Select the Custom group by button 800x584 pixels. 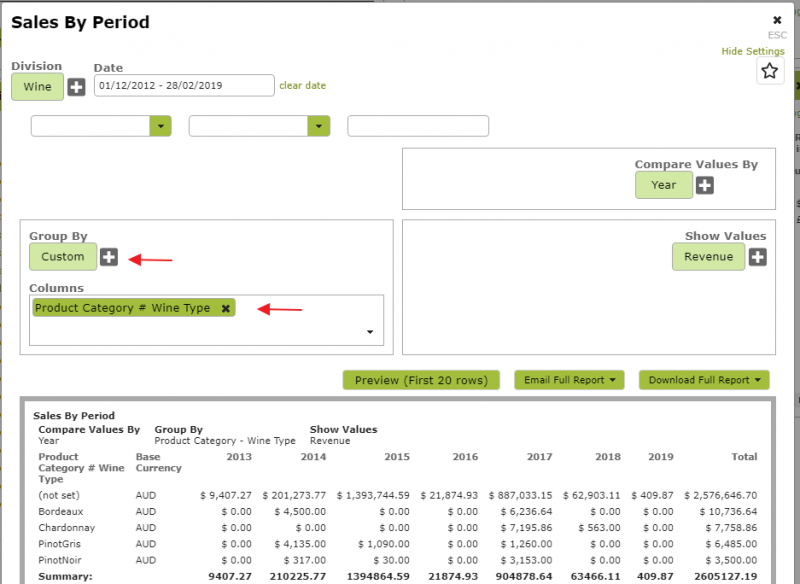pyautogui.click(x=62, y=257)
